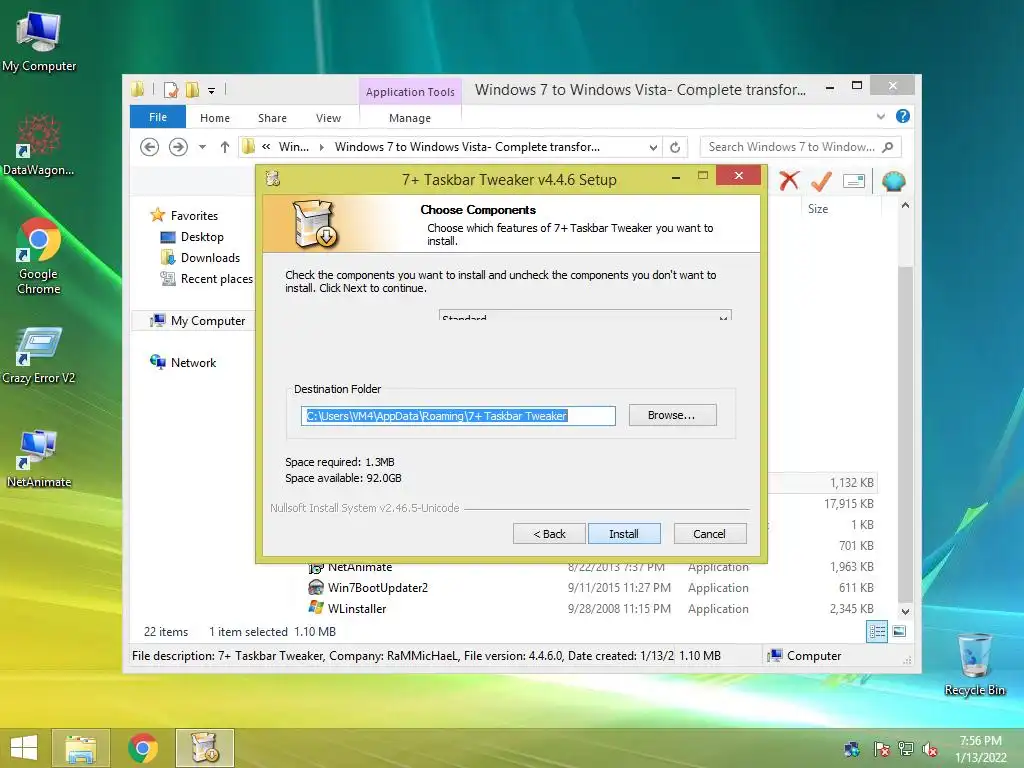Go up one folder level
Screen dimensions: 1024x768
click(225, 147)
